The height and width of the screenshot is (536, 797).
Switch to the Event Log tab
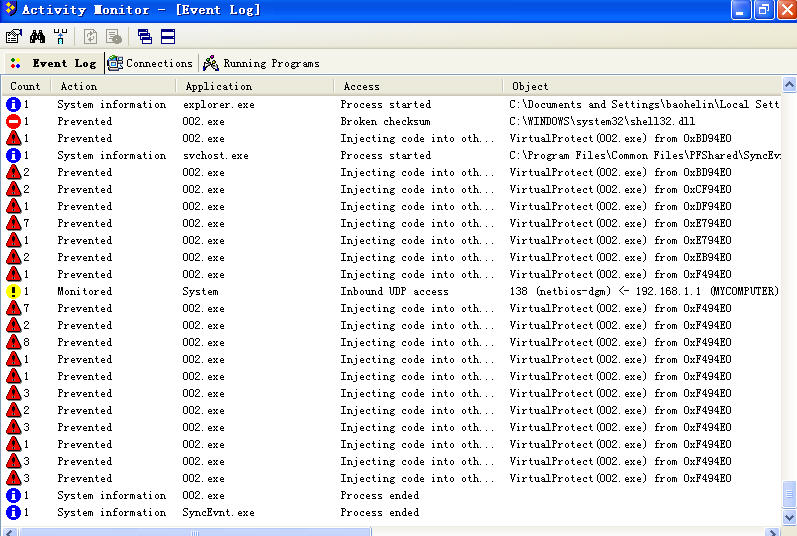54,63
